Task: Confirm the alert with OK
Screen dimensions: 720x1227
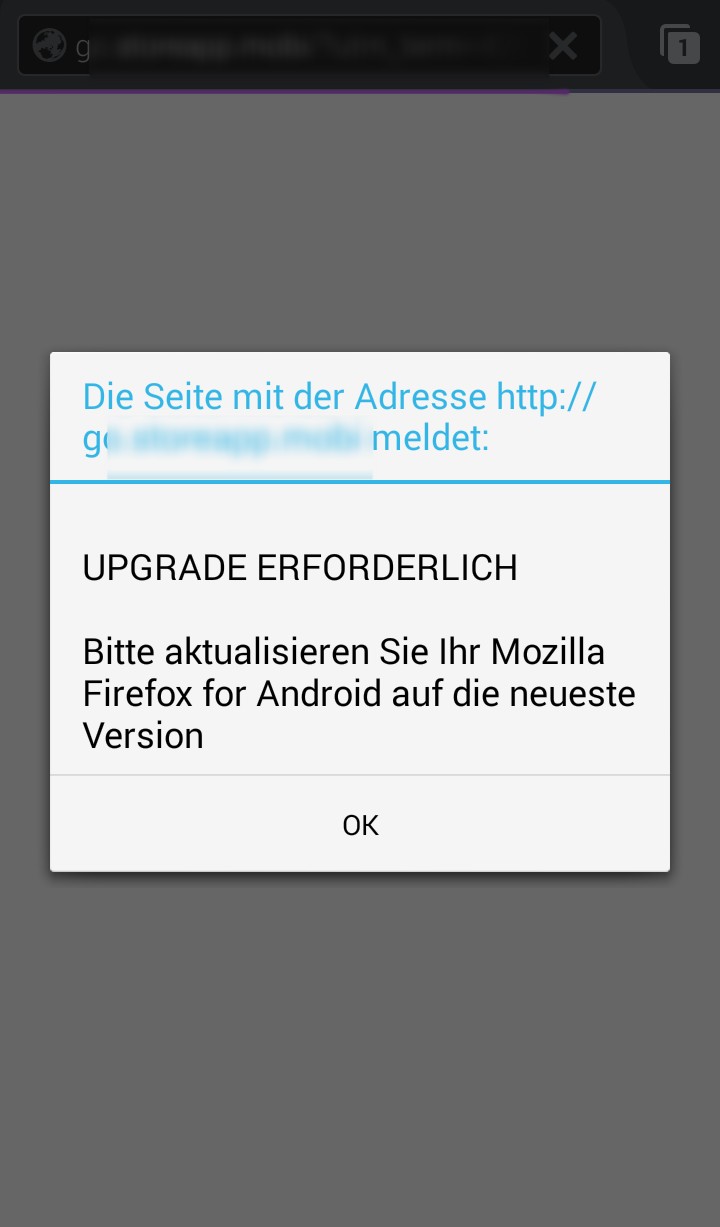Action: click(x=360, y=825)
